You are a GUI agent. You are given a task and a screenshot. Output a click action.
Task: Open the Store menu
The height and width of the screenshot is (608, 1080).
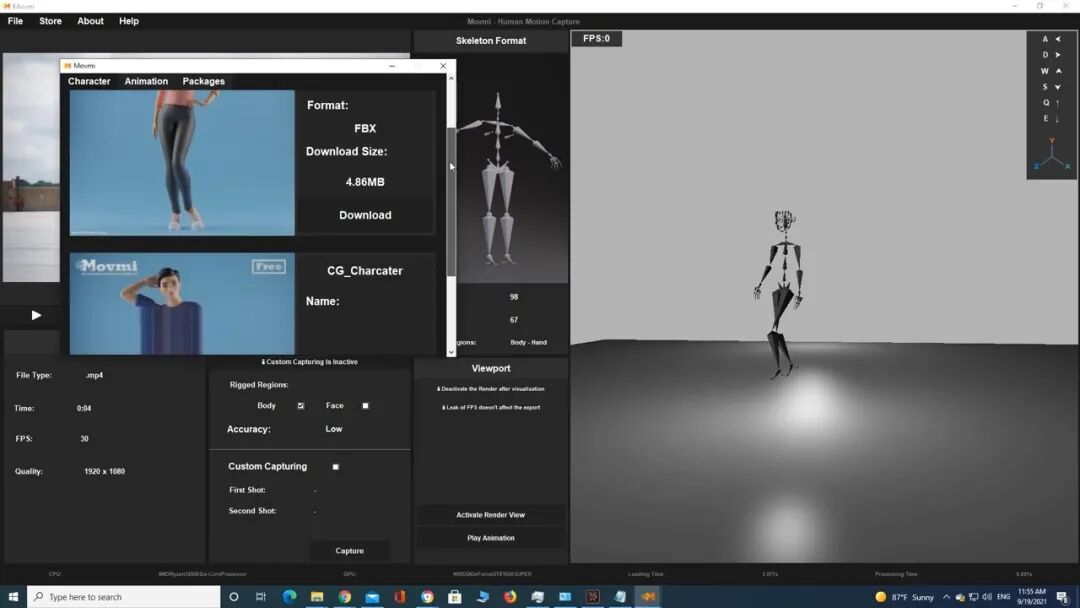tap(50, 21)
